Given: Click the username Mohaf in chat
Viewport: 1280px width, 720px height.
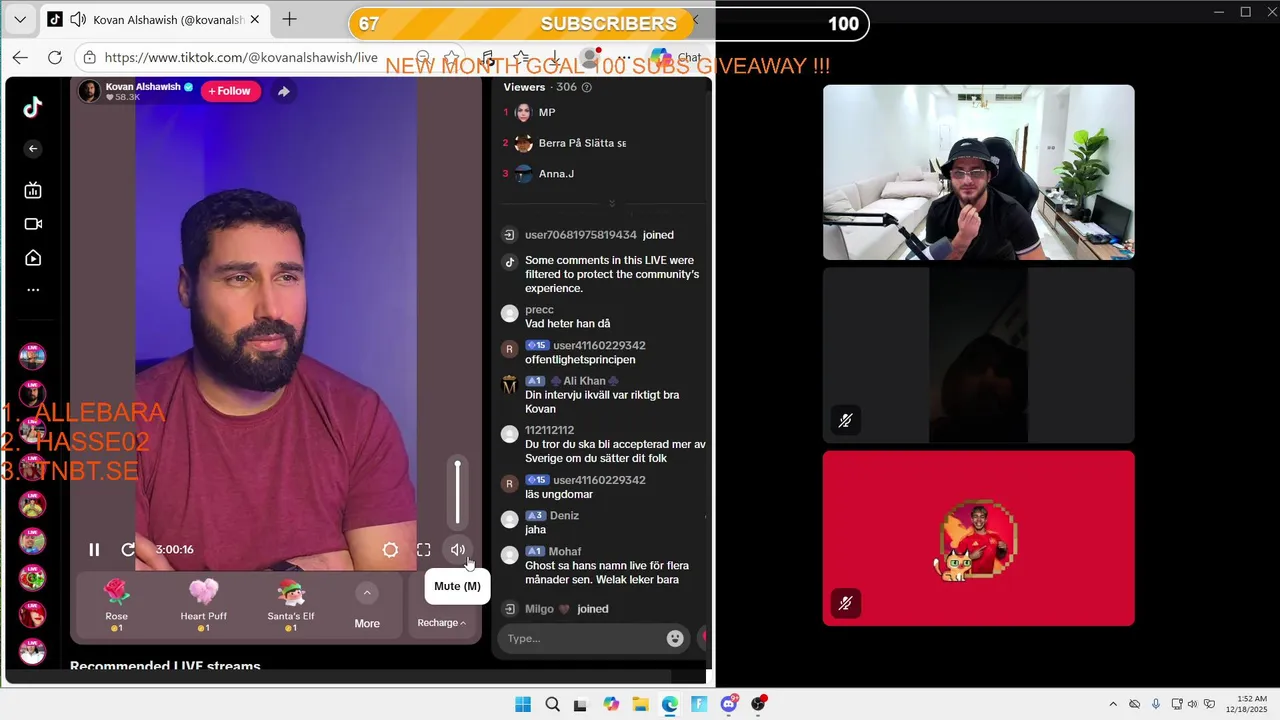Looking at the screenshot, I should pos(565,552).
